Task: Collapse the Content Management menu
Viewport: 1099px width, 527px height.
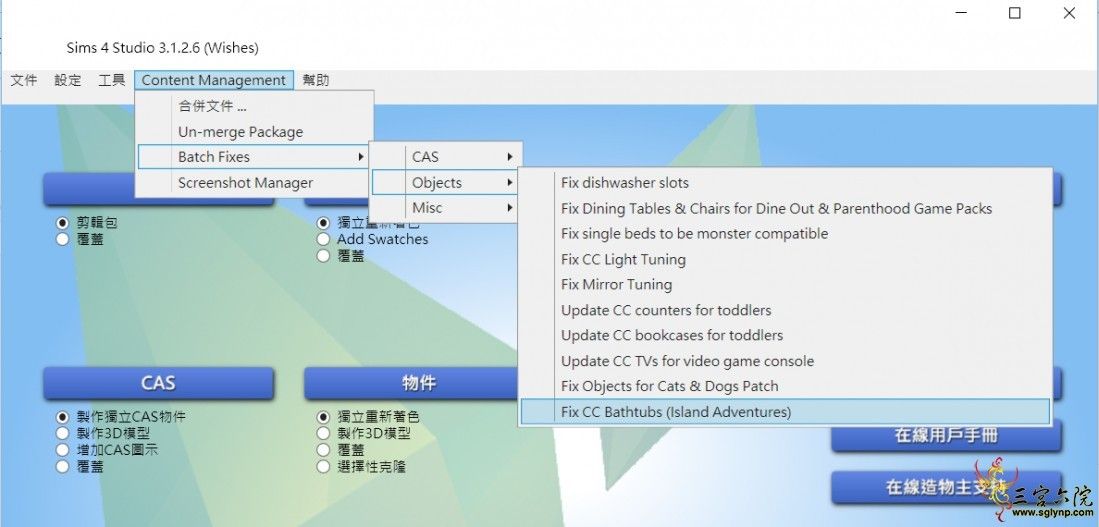Action: tap(214, 81)
